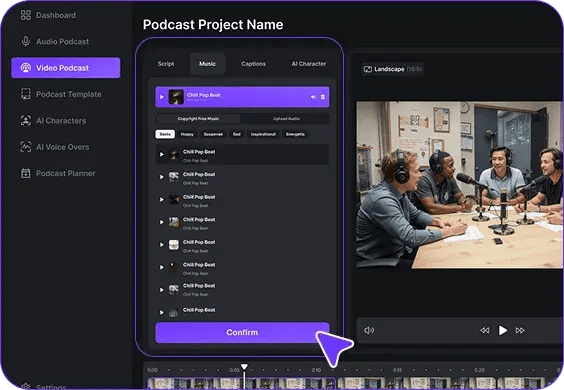Filter music by Inspirational
This screenshot has width=564, height=390.
click(263, 134)
